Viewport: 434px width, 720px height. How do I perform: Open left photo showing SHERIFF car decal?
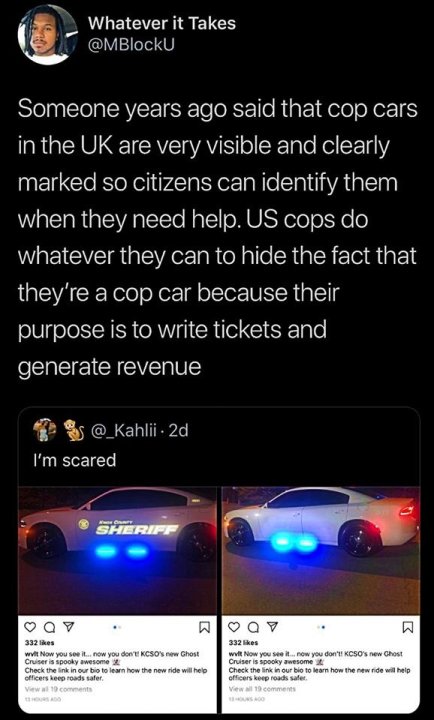pyautogui.click(x=117, y=550)
